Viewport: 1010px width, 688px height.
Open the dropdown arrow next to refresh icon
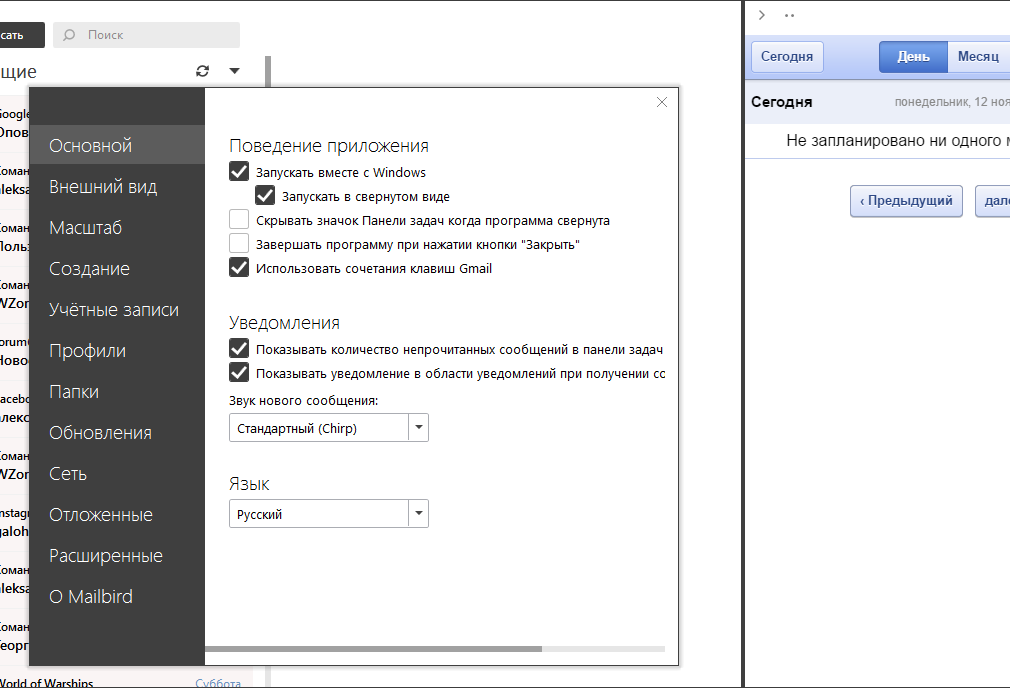coord(234,71)
